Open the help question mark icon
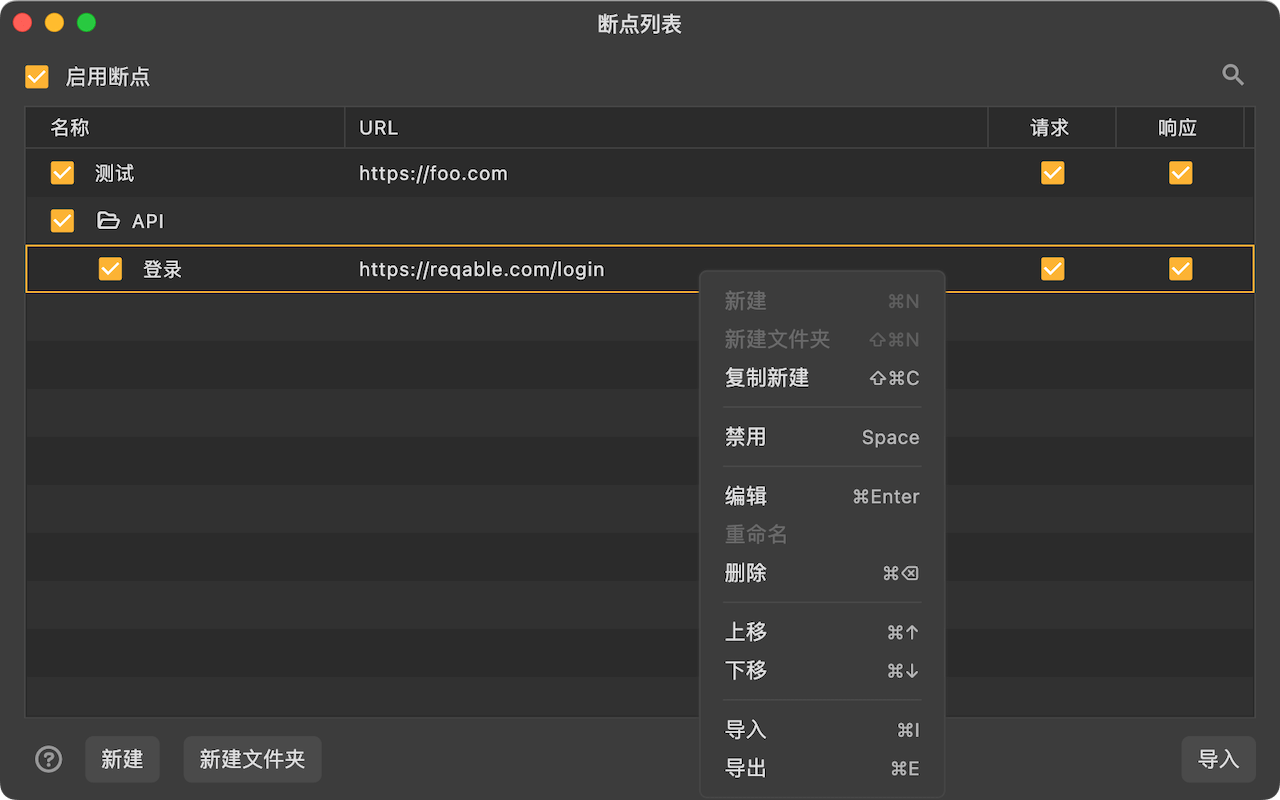Viewport: 1280px width, 800px height. tap(48, 760)
